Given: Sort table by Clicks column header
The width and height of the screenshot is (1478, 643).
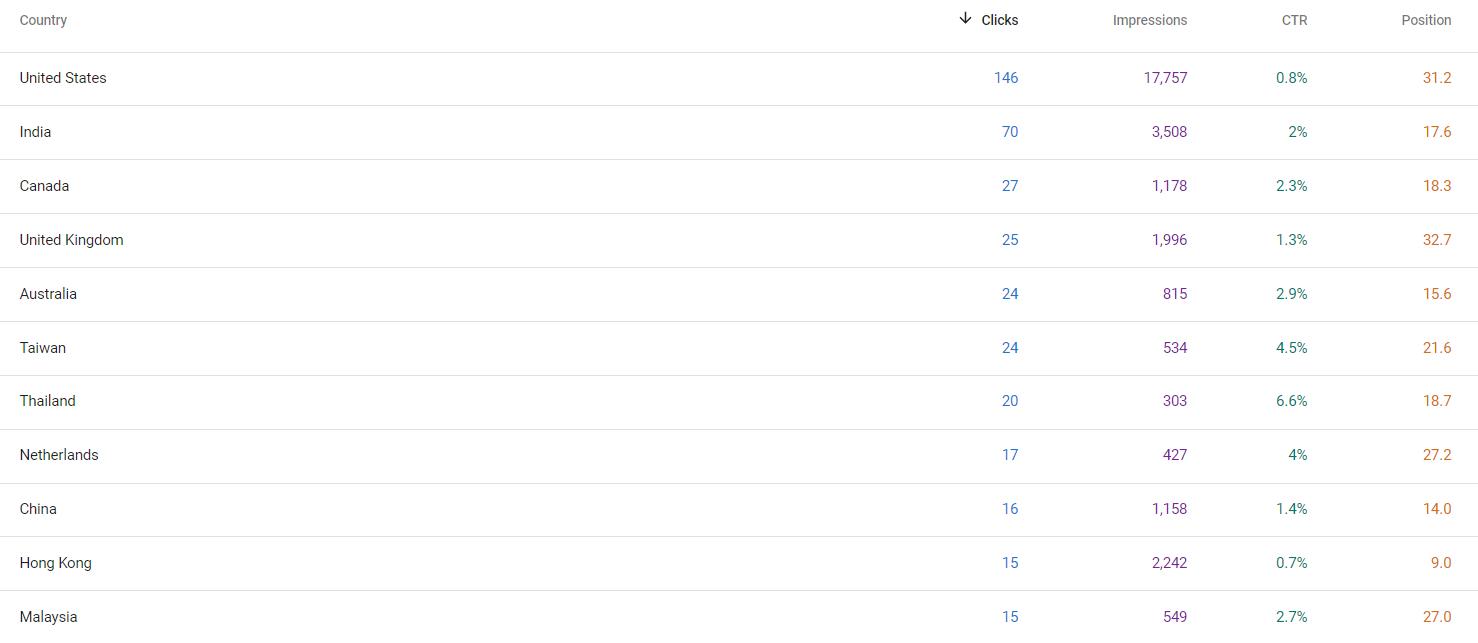Looking at the screenshot, I should tap(999, 20).
